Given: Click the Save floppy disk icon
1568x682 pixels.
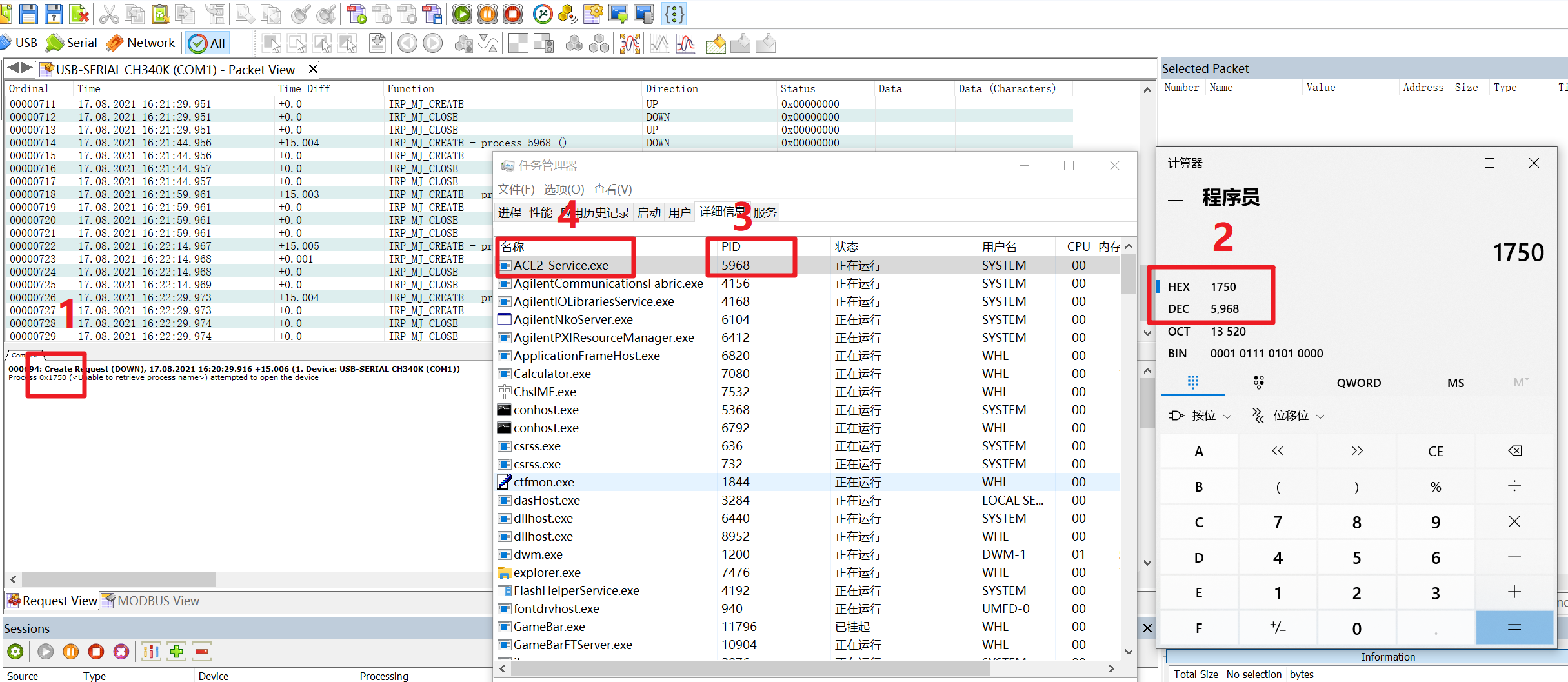Looking at the screenshot, I should point(28,13).
